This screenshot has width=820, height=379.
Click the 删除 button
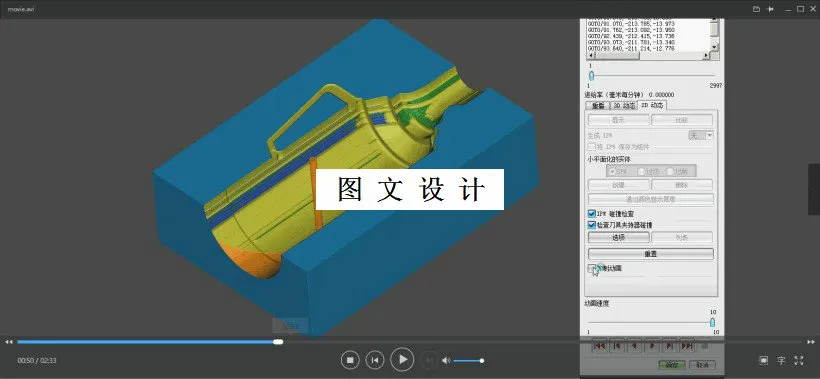click(x=682, y=185)
